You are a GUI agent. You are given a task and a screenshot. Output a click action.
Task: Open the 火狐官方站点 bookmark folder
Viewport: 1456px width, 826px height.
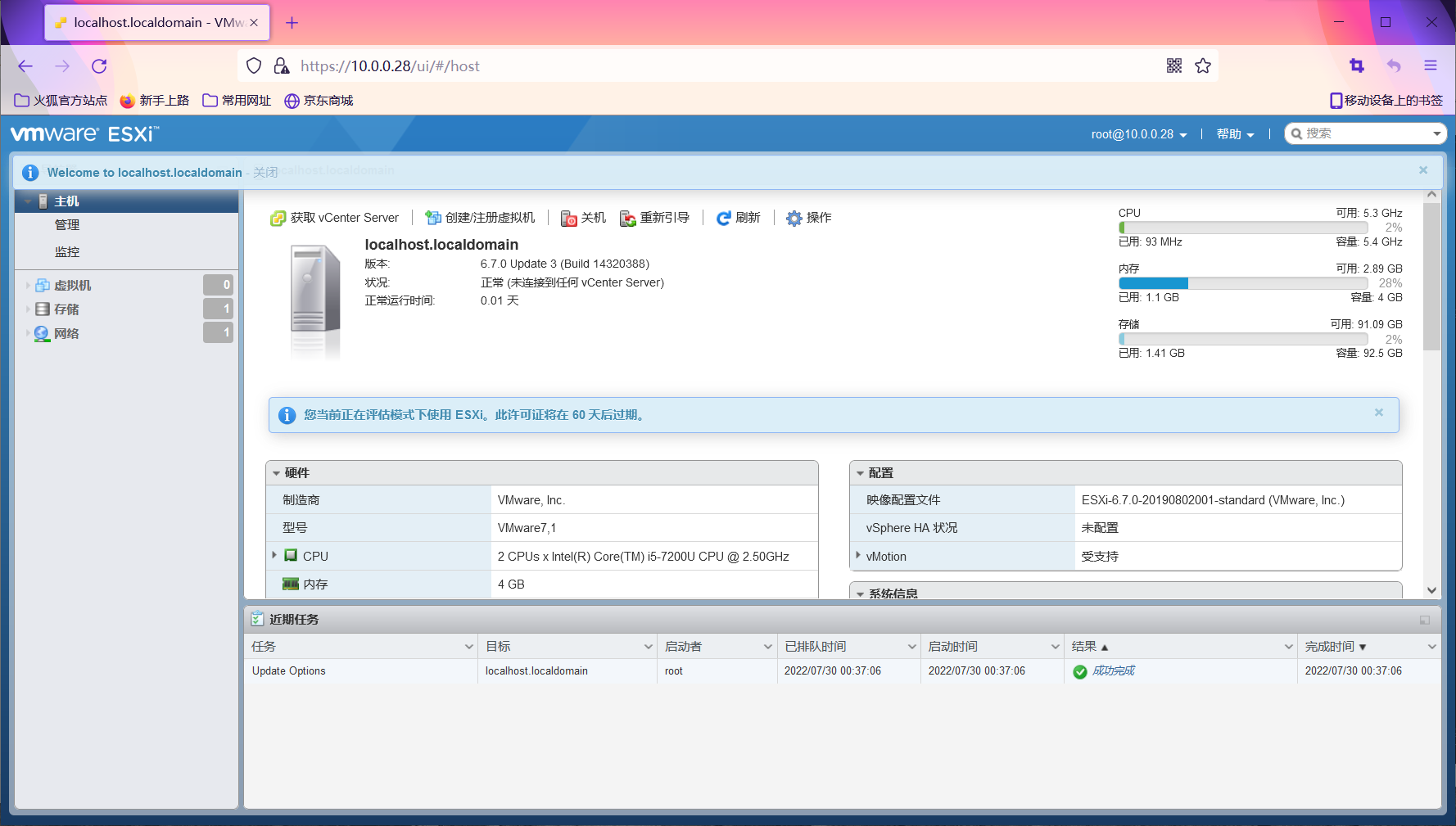[x=61, y=101]
